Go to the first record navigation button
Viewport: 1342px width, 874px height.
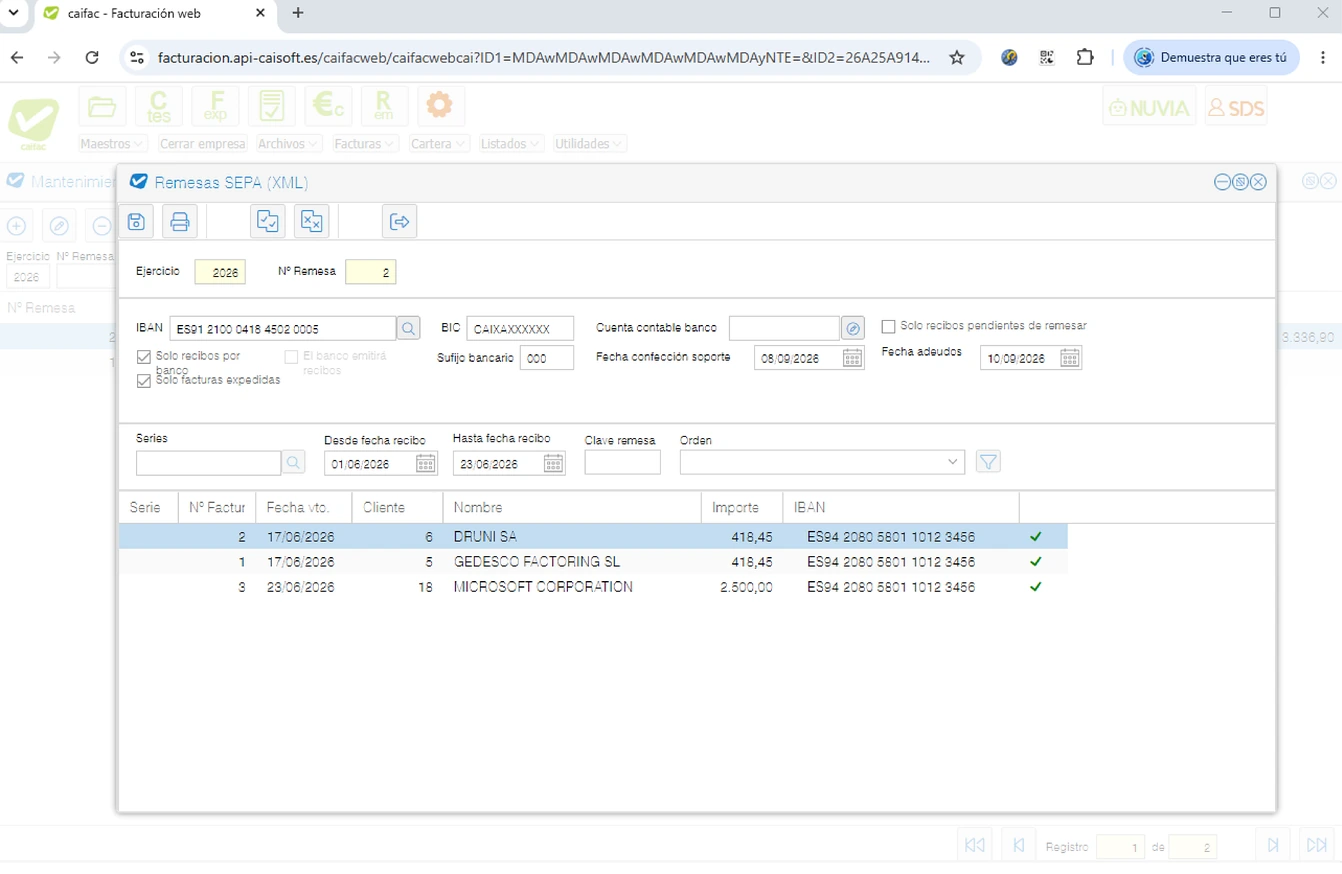974,846
